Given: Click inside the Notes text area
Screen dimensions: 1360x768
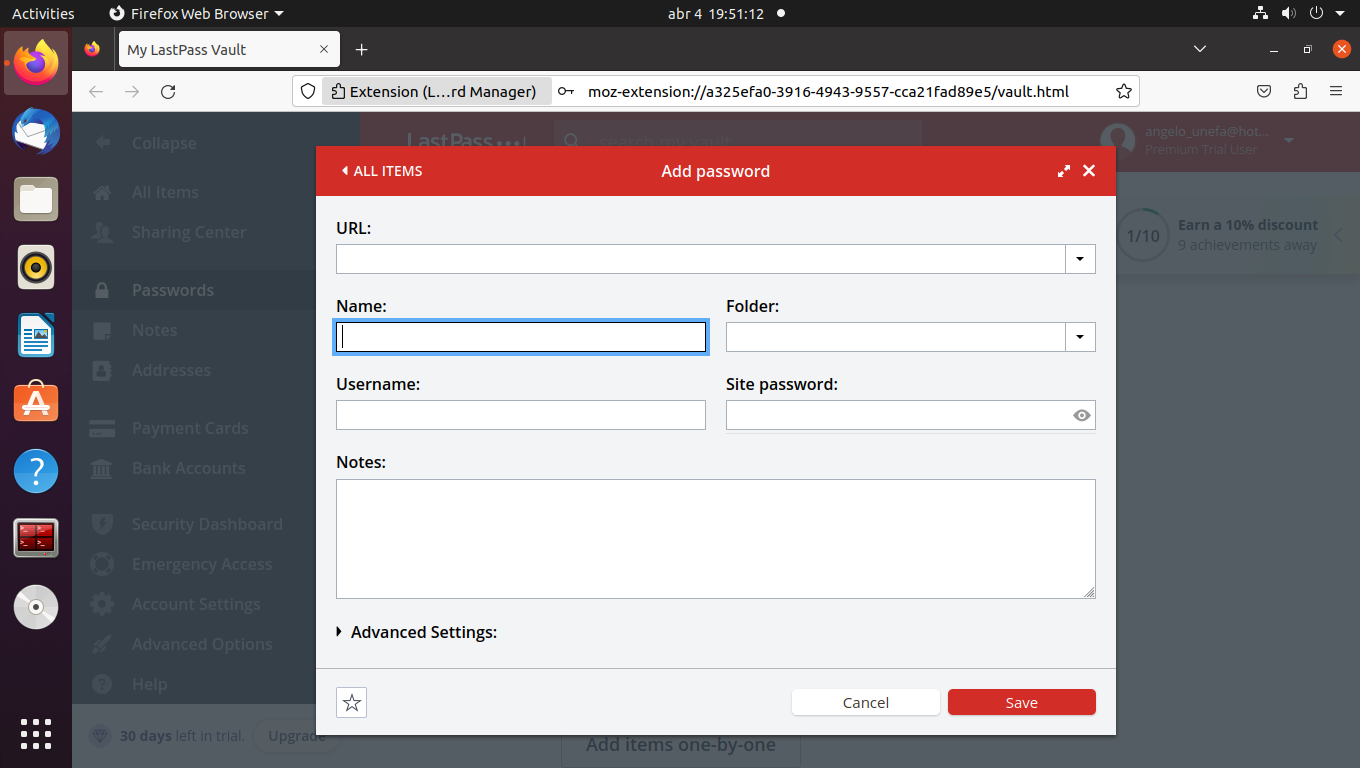Looking at the screenshot, I should pos(716,539).
